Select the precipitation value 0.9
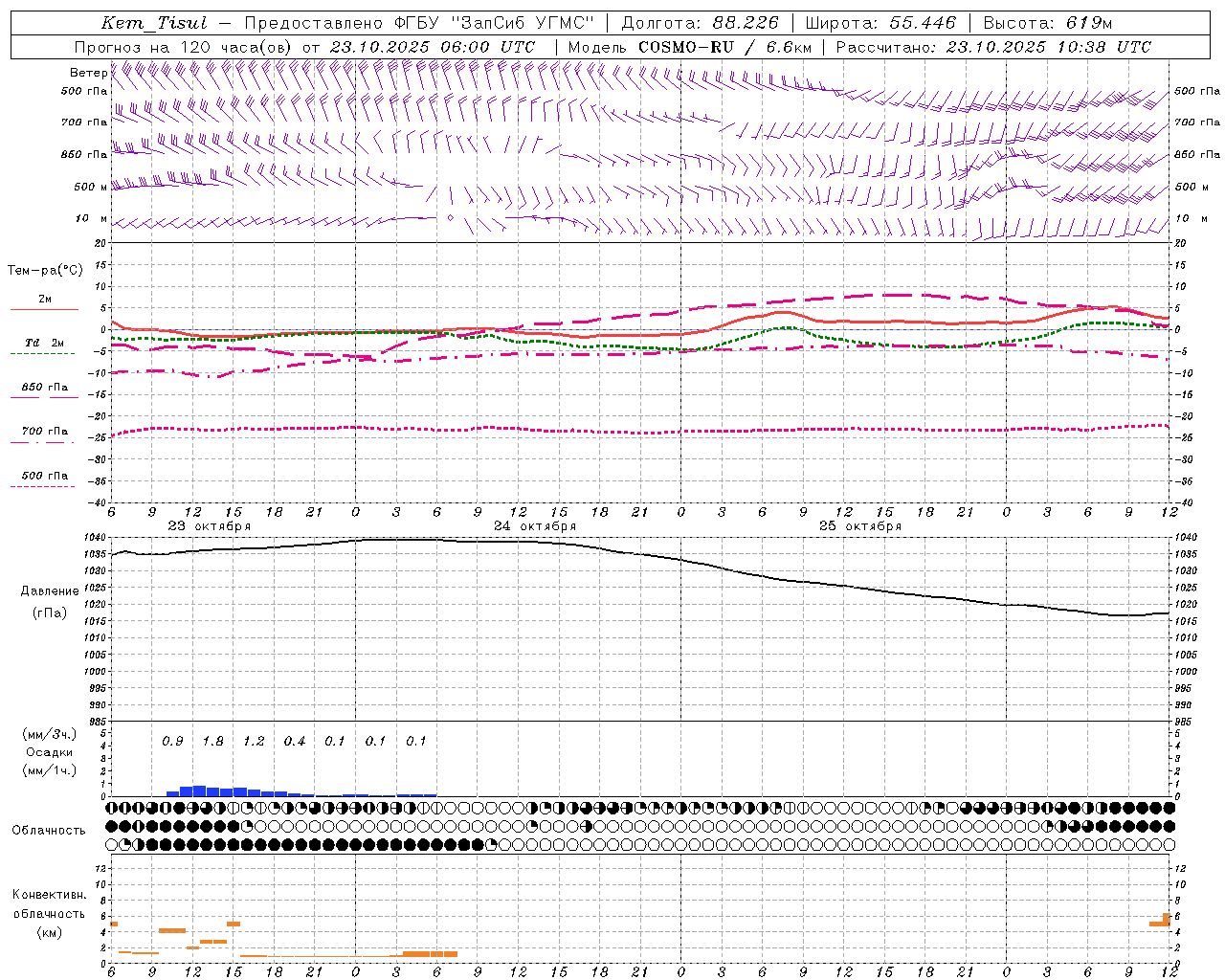The height and width of the screenshot is (980, 1225). pos(172,742)
